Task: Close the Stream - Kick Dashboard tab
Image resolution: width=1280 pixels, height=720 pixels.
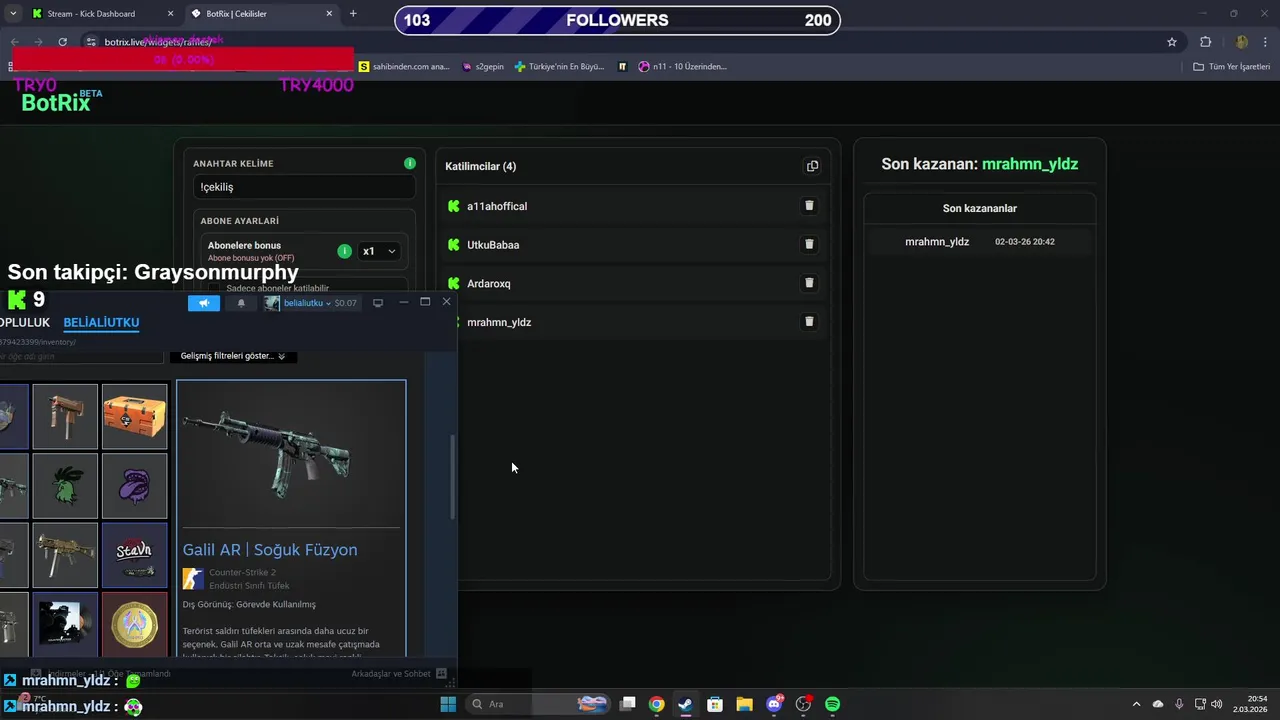Action: pos(170,14)
